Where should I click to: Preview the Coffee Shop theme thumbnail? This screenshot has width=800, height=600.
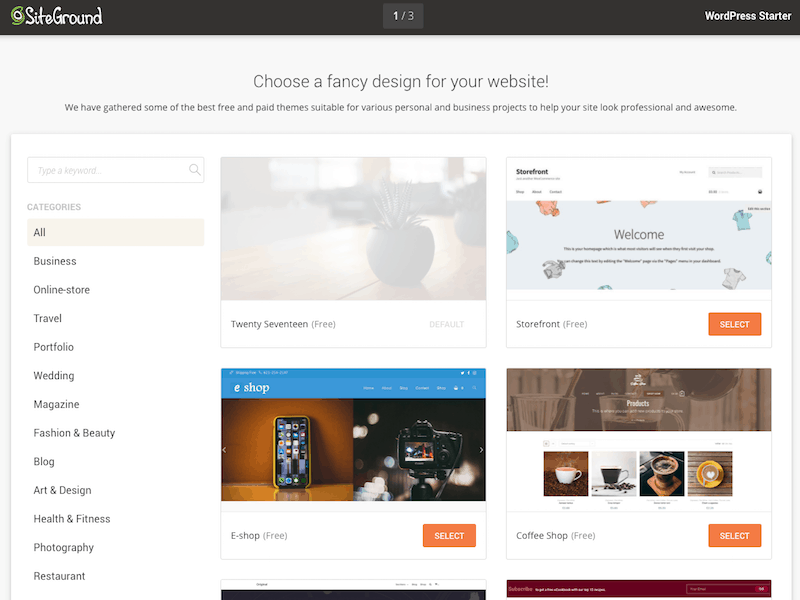point(639,440)
